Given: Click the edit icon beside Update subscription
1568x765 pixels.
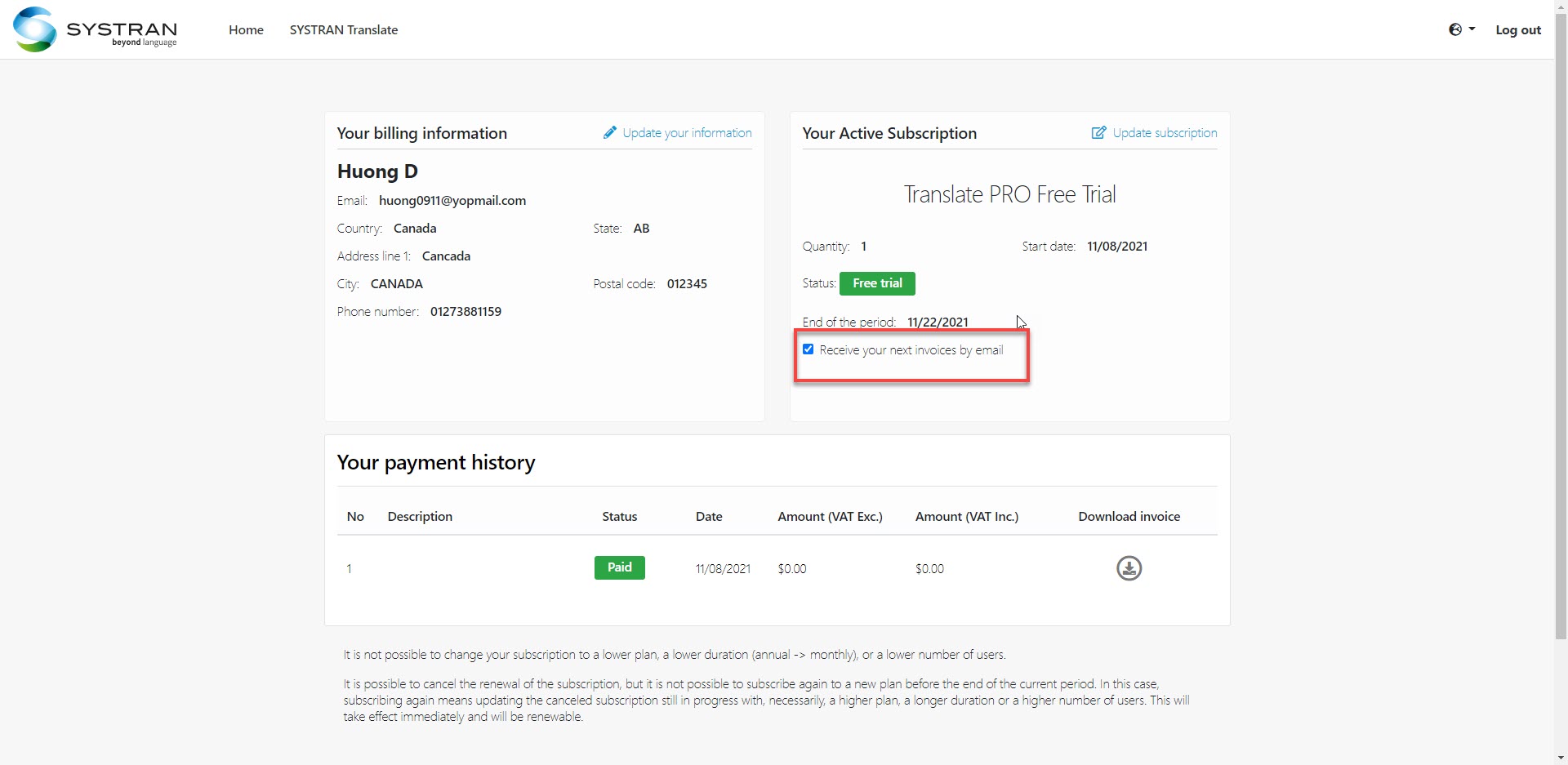Looking at the screenshot, I should click(x=1098, y=132).
